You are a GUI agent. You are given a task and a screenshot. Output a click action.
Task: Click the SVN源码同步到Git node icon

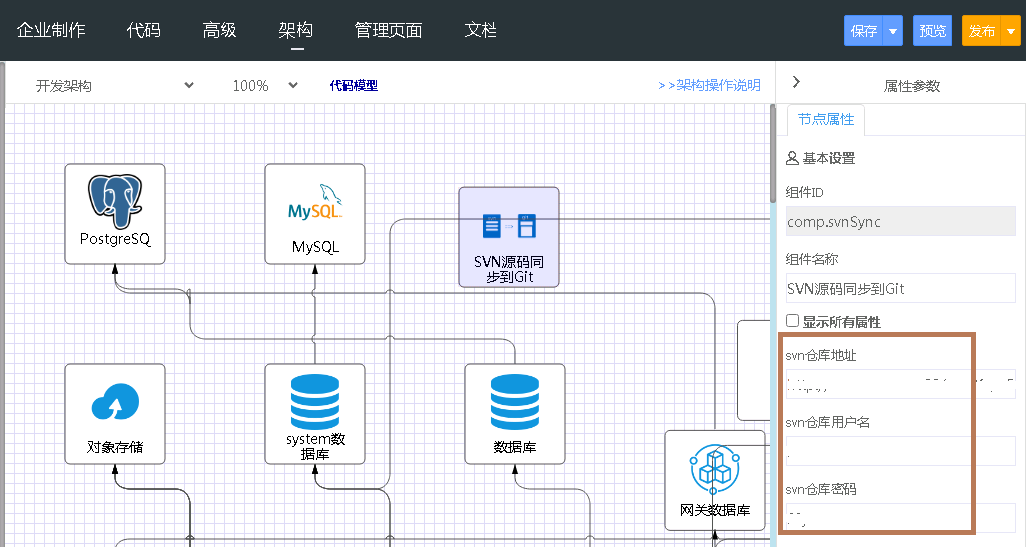[x=508, y=226]
